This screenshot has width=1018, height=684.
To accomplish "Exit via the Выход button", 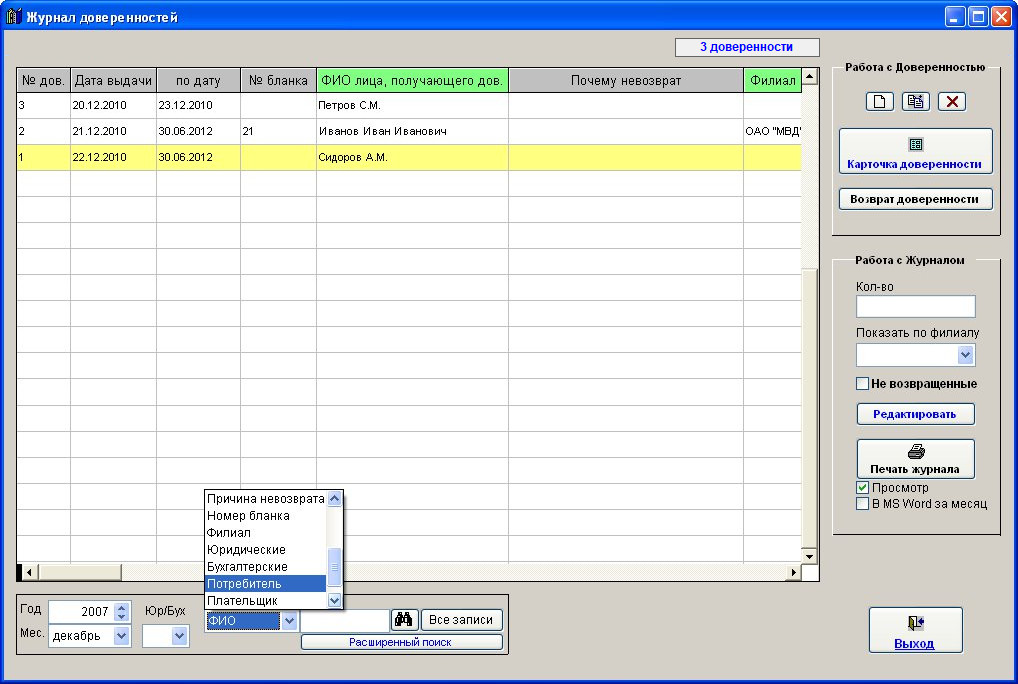I will pos(915,630).
